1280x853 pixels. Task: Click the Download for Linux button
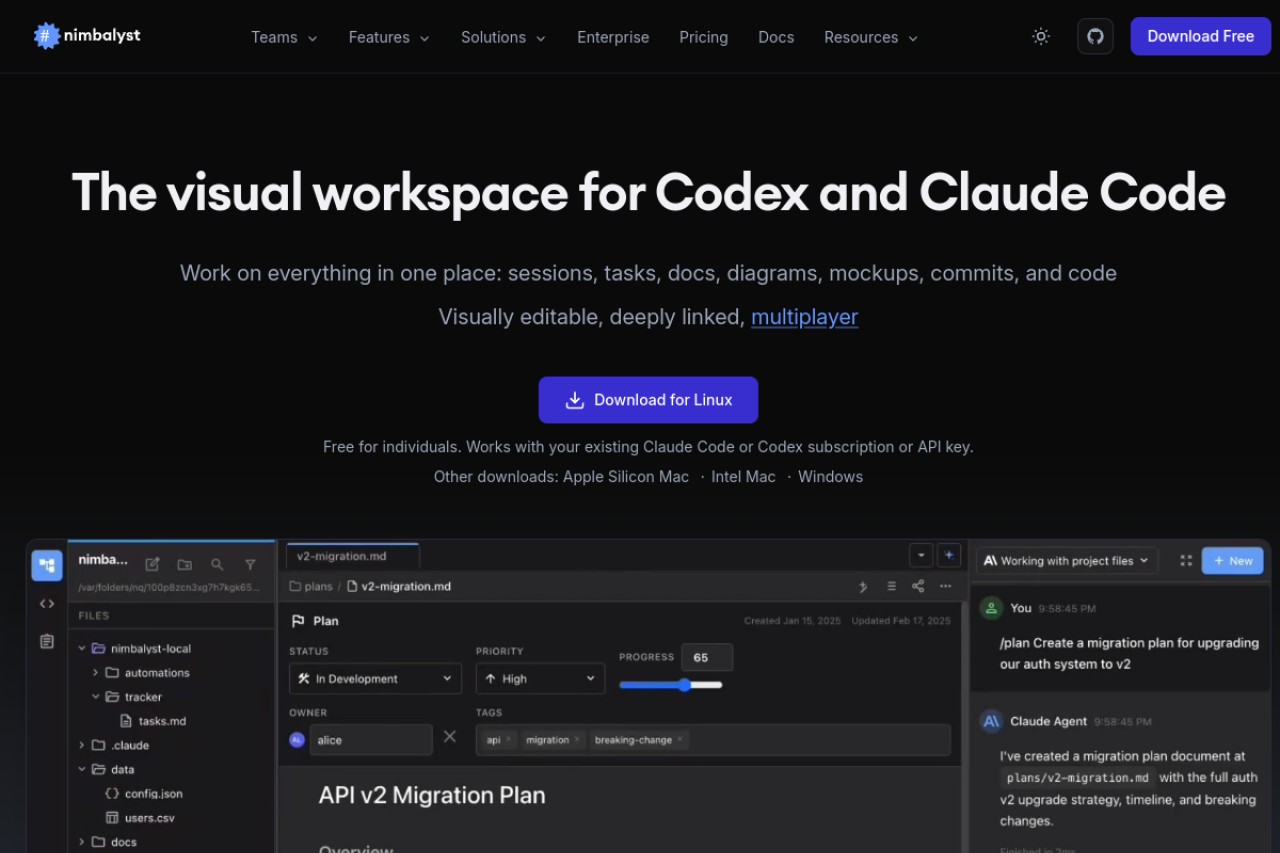[x=648, y=400]
